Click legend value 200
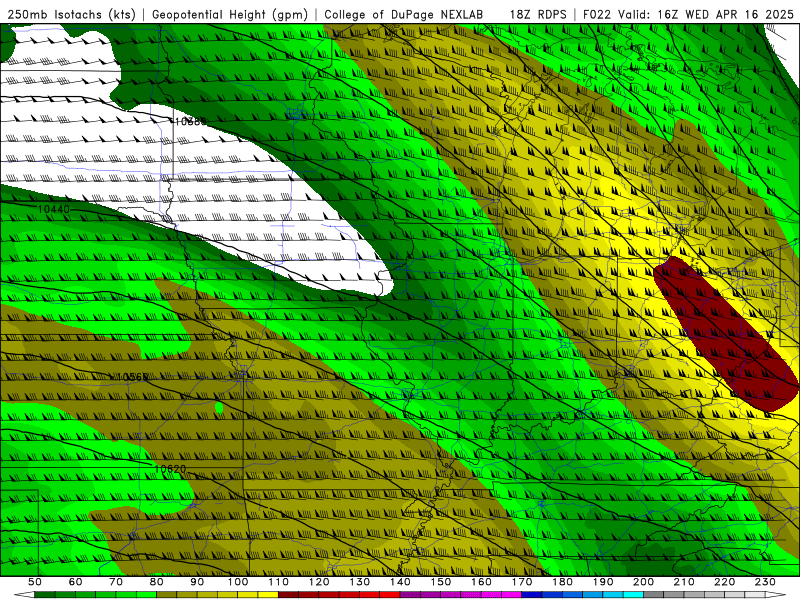Screen dimensions: 800x600 [643, 582]
